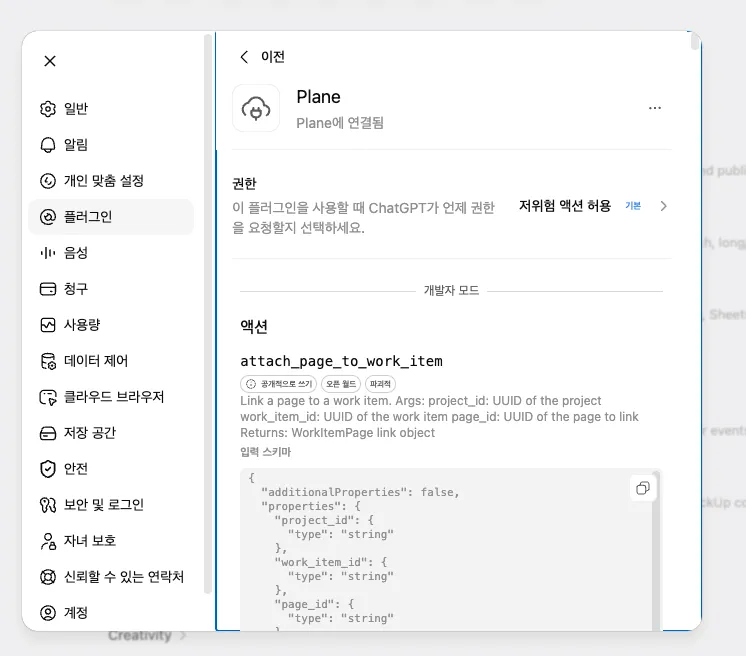The height and width of the screenshot is (656, 746).
Task: Click the 액션 section heading
Action: click(254, 327)
